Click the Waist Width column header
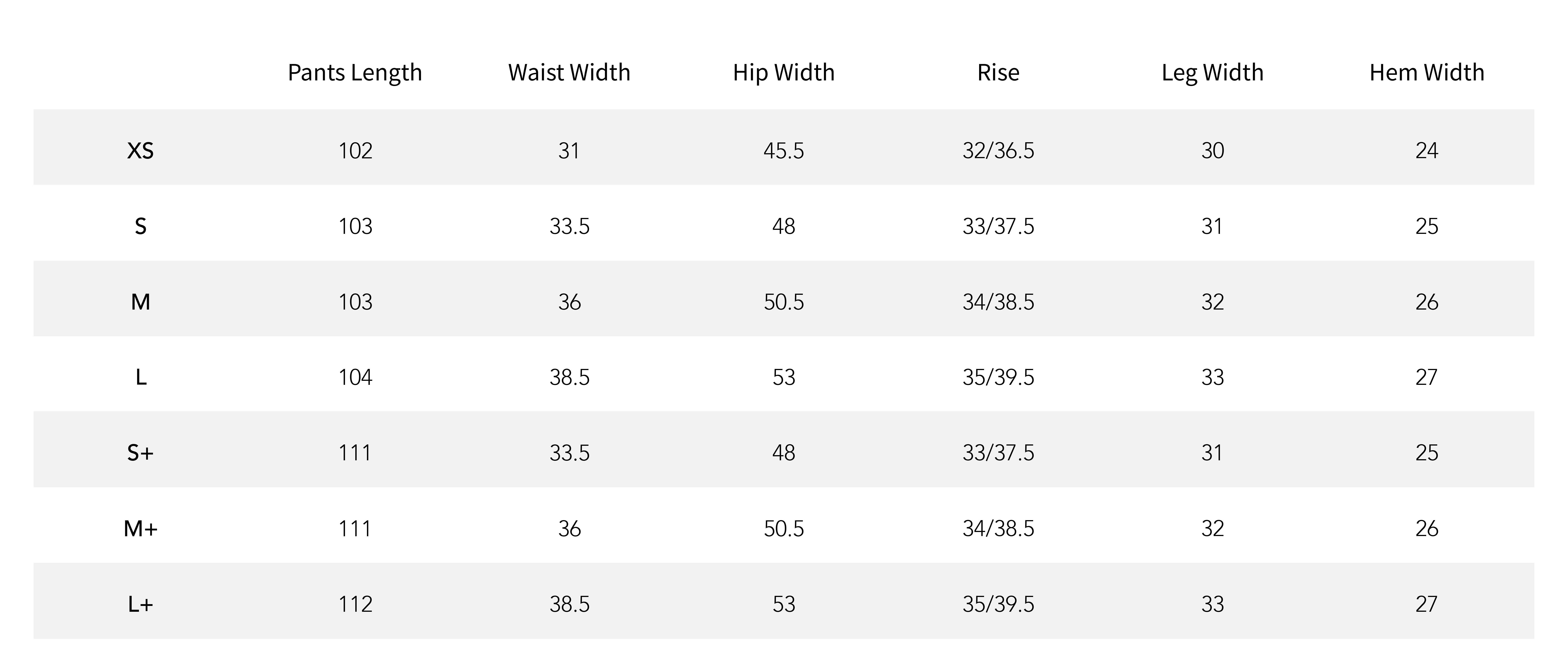 pyautogui.click(x=569, y=72)
